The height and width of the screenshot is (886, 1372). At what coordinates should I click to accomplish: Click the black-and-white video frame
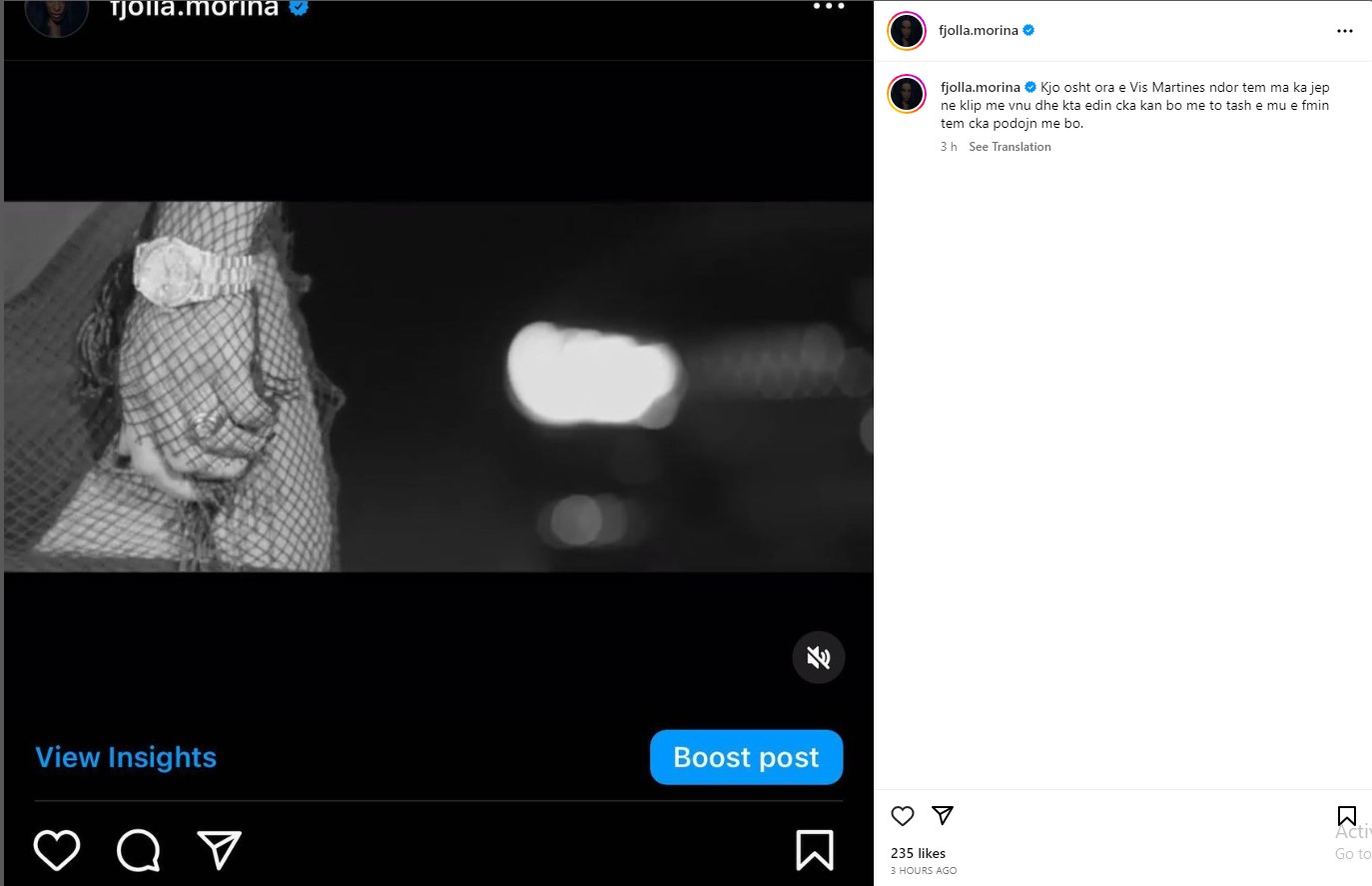(438, 387)
